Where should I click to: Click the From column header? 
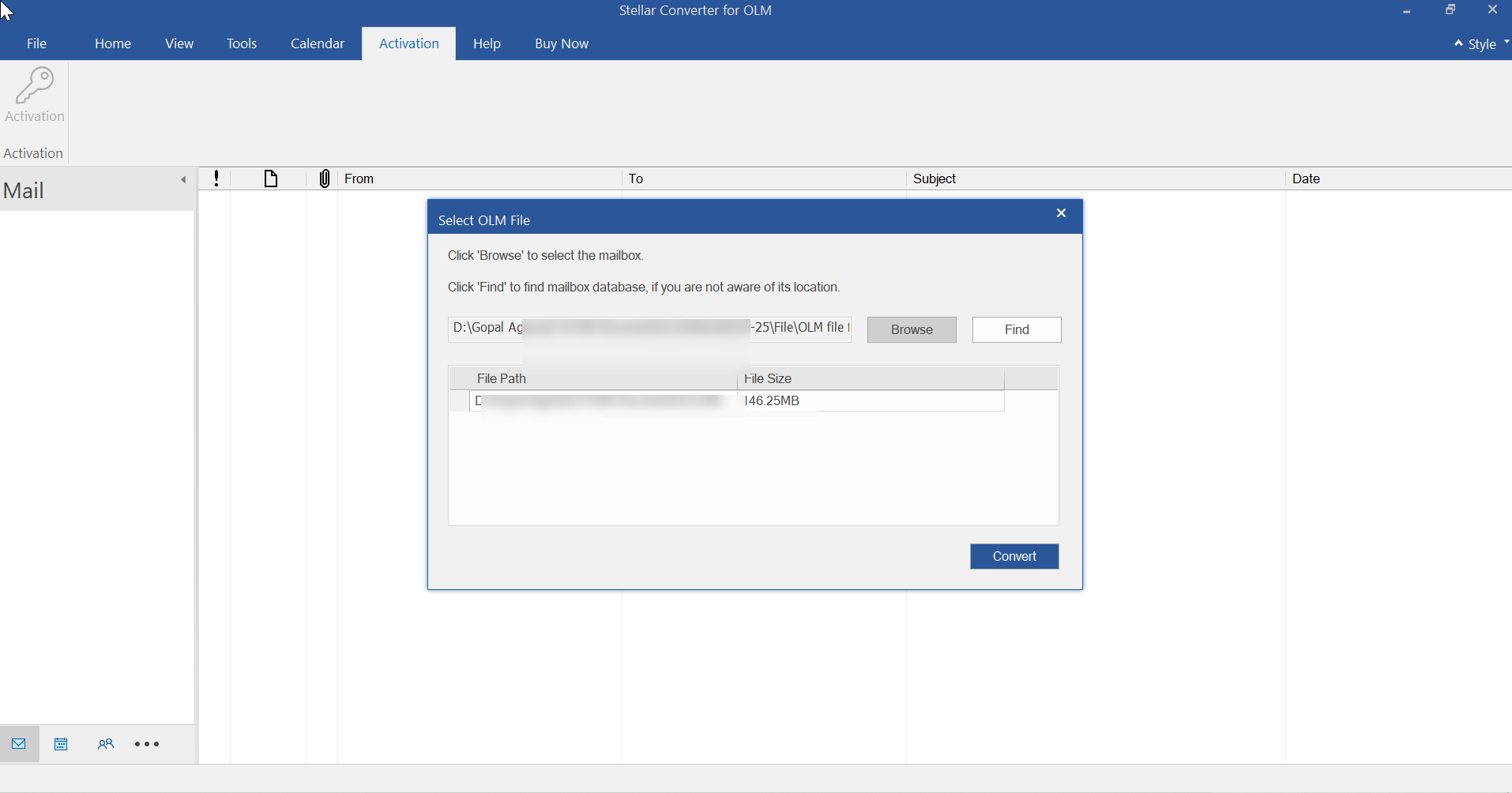[x=480, y=179]
